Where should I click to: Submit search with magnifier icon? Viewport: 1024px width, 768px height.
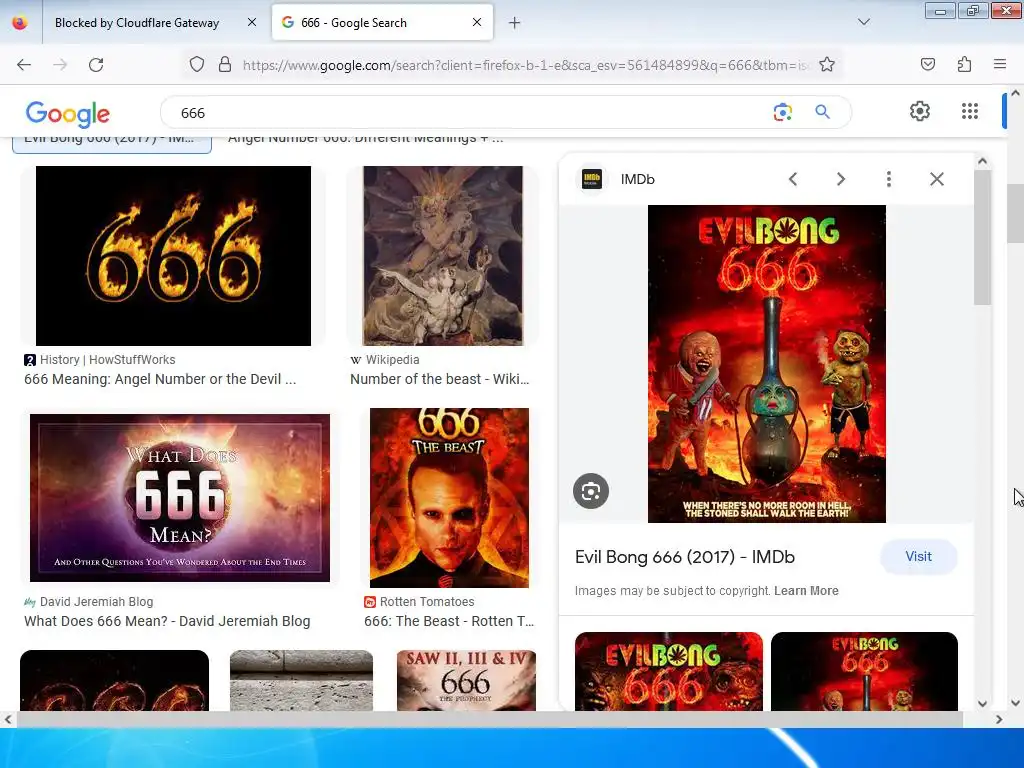[823, 112]
